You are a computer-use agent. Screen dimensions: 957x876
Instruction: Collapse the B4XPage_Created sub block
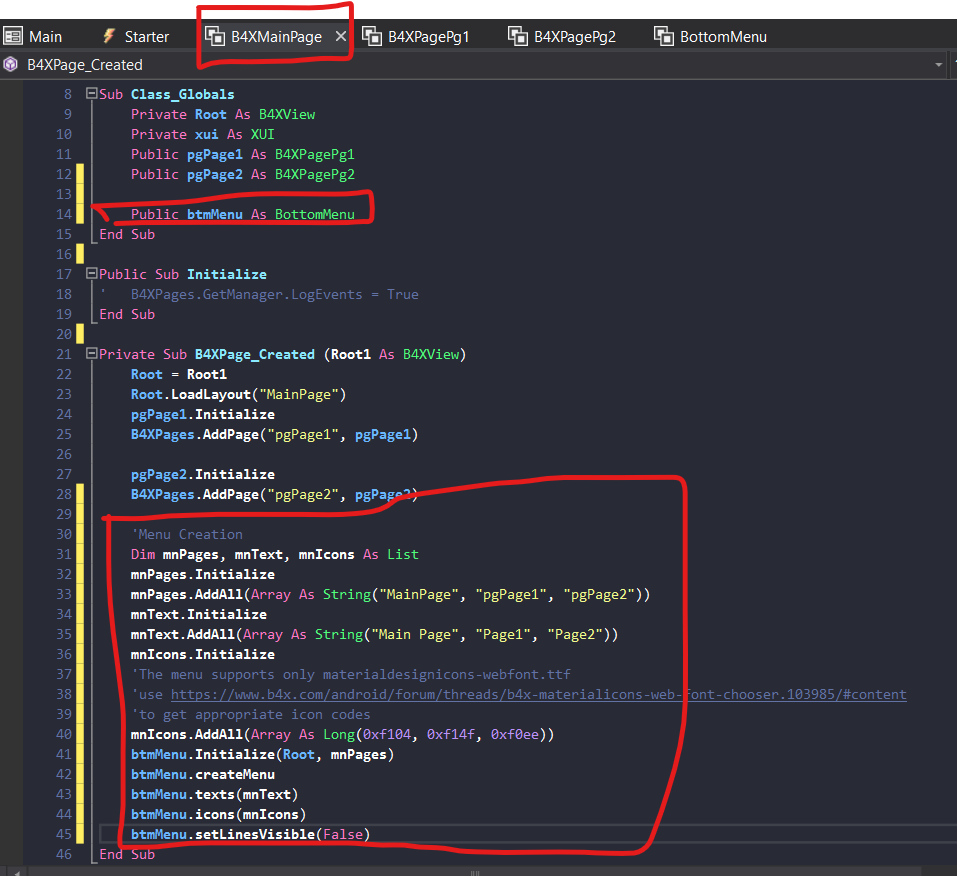[92, 354]
